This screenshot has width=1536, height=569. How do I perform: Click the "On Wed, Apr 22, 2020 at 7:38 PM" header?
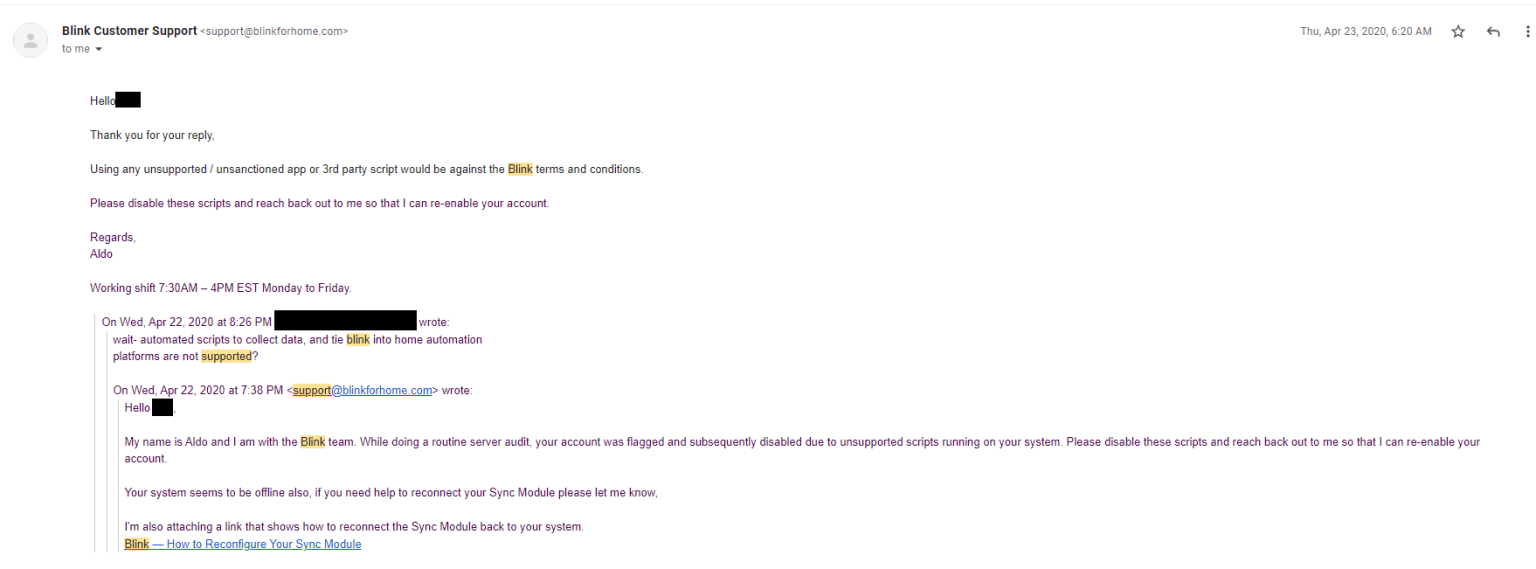198,390
